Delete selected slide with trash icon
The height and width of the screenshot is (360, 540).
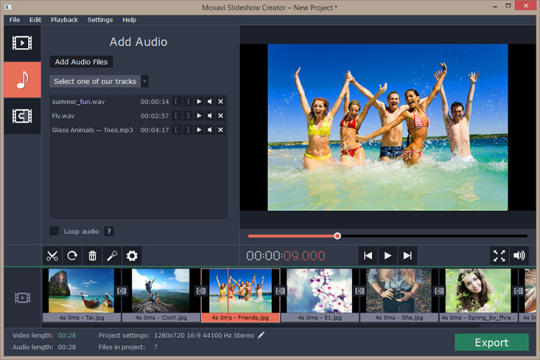pyautogui.click(x=92, y=256)
